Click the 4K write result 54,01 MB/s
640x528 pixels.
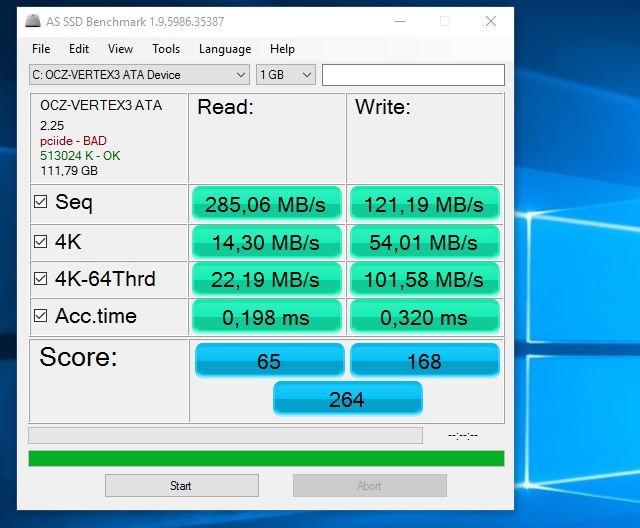pyautogui.click(x=424, y=242)
